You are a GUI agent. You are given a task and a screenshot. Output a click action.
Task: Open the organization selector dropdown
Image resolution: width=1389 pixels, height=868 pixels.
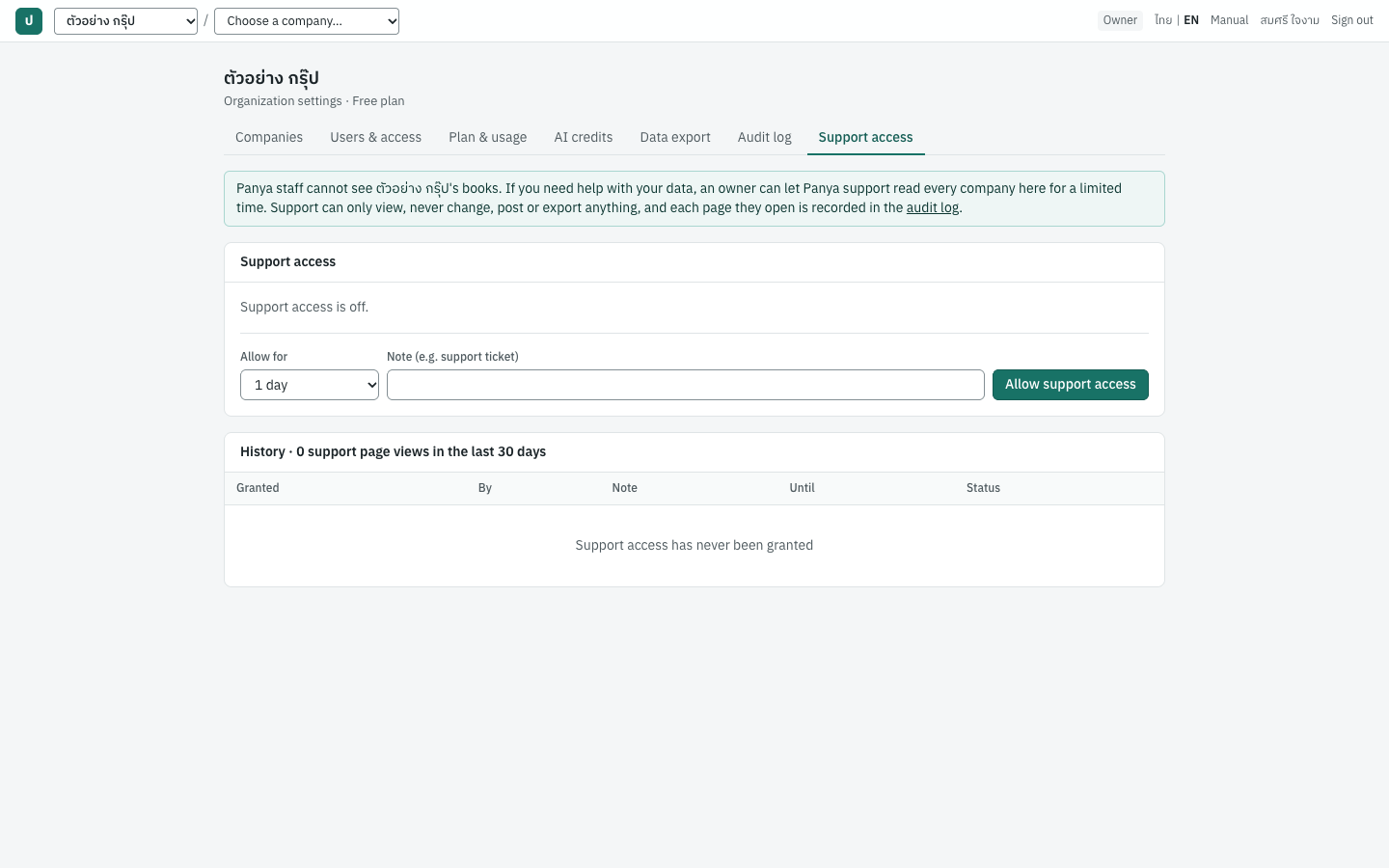tap(125, 21)
